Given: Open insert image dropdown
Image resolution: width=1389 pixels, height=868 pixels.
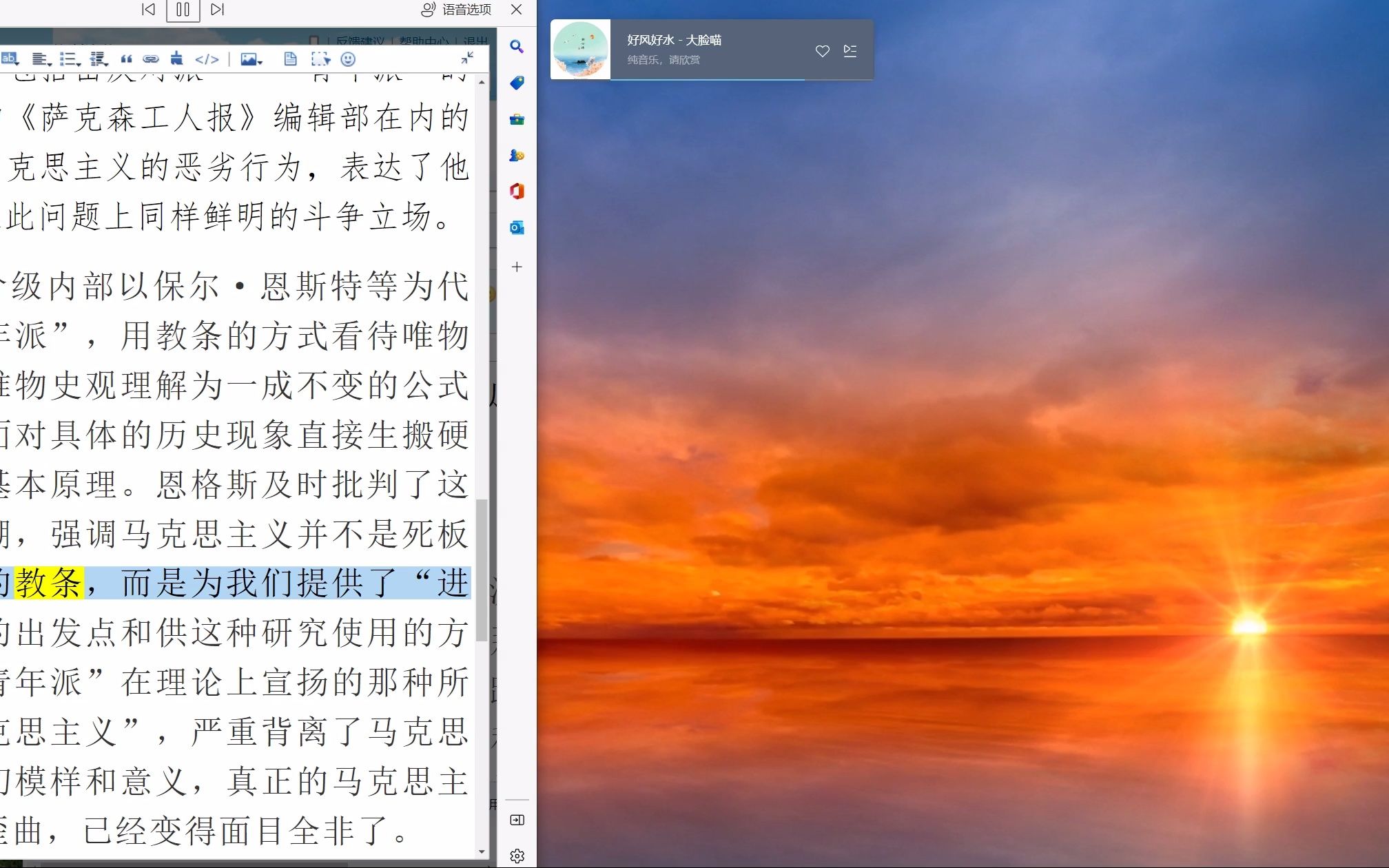Looking at the screenshot, I should (251, 59).
